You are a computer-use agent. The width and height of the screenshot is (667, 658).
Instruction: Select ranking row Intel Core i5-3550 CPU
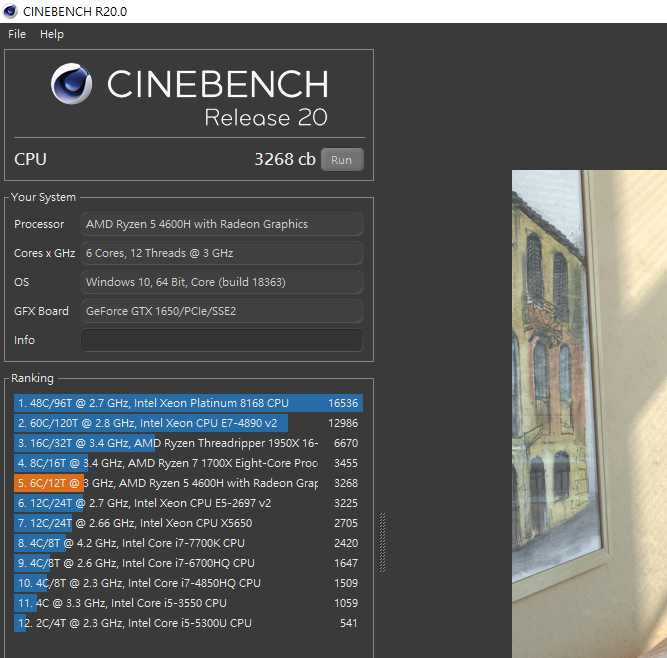pyautogui.click(x=188, y=603)
